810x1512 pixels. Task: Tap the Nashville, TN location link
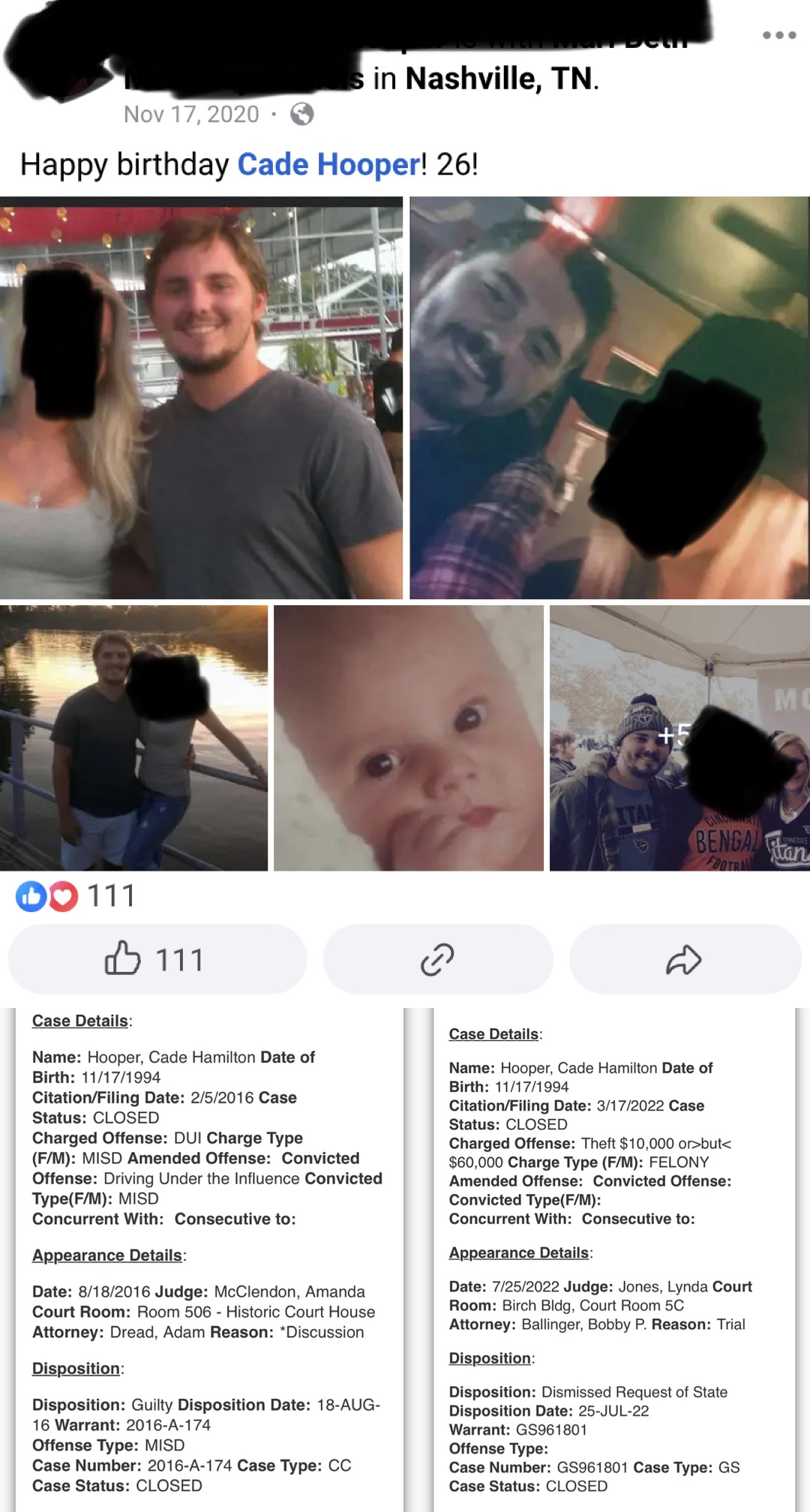pyautogui.click(x=499, y=78)
